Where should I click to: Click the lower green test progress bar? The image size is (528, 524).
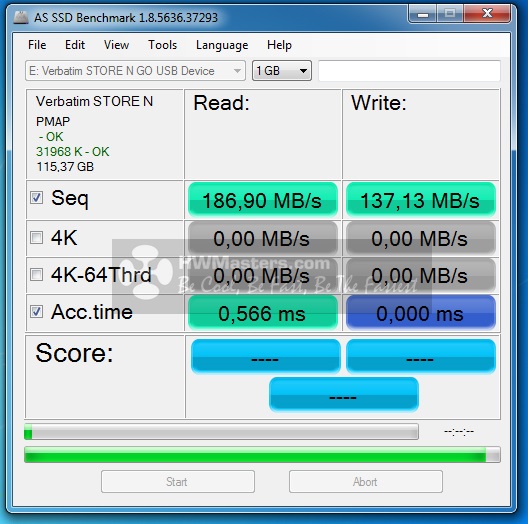pyautogui.click(x=262, y=455)
